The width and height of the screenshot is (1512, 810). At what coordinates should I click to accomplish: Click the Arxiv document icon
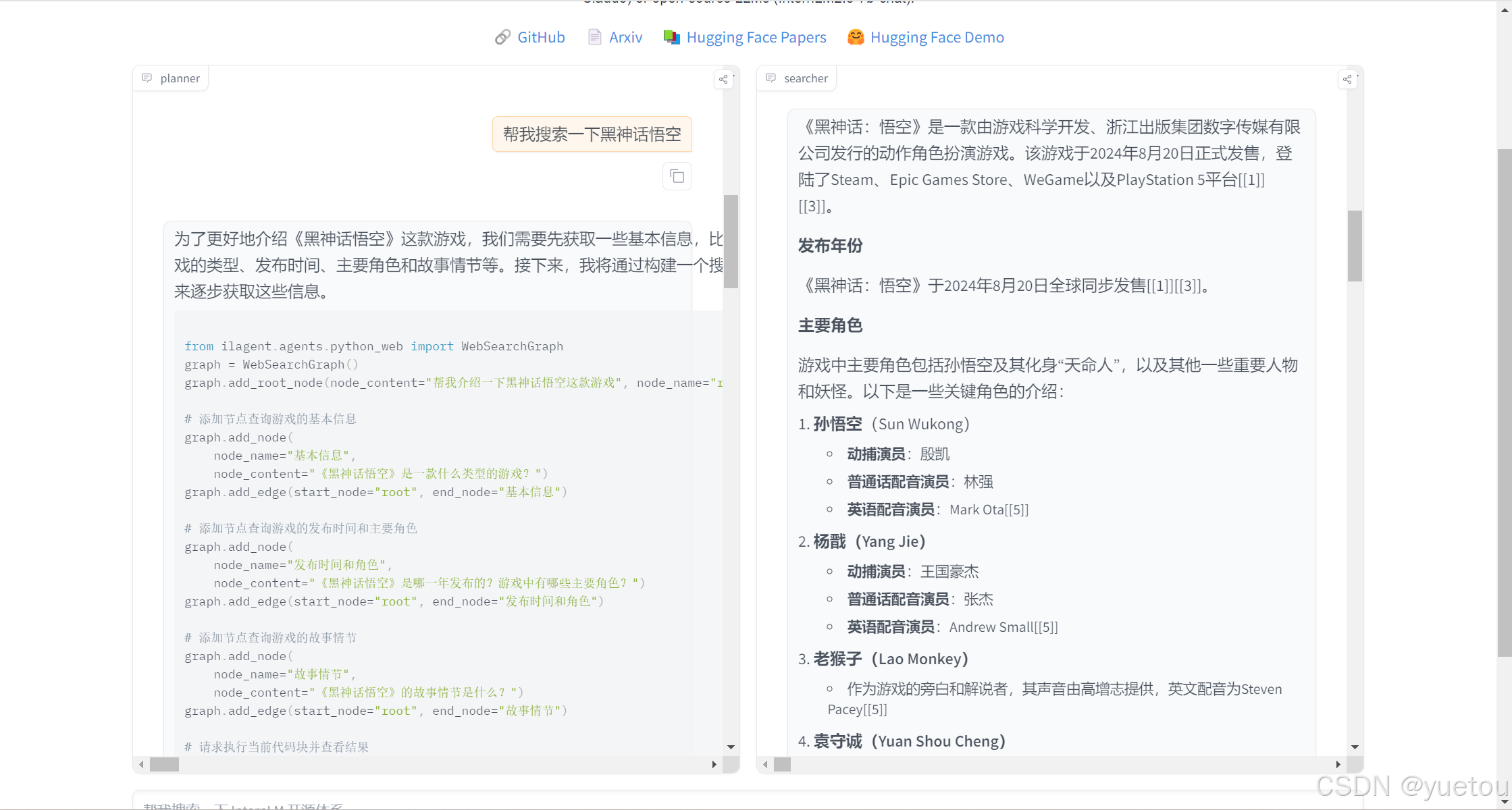click(594, 37)
